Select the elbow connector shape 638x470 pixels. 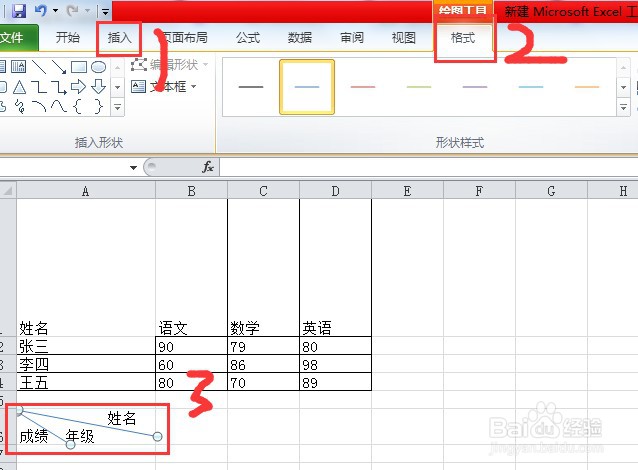(x=39, y=87)
